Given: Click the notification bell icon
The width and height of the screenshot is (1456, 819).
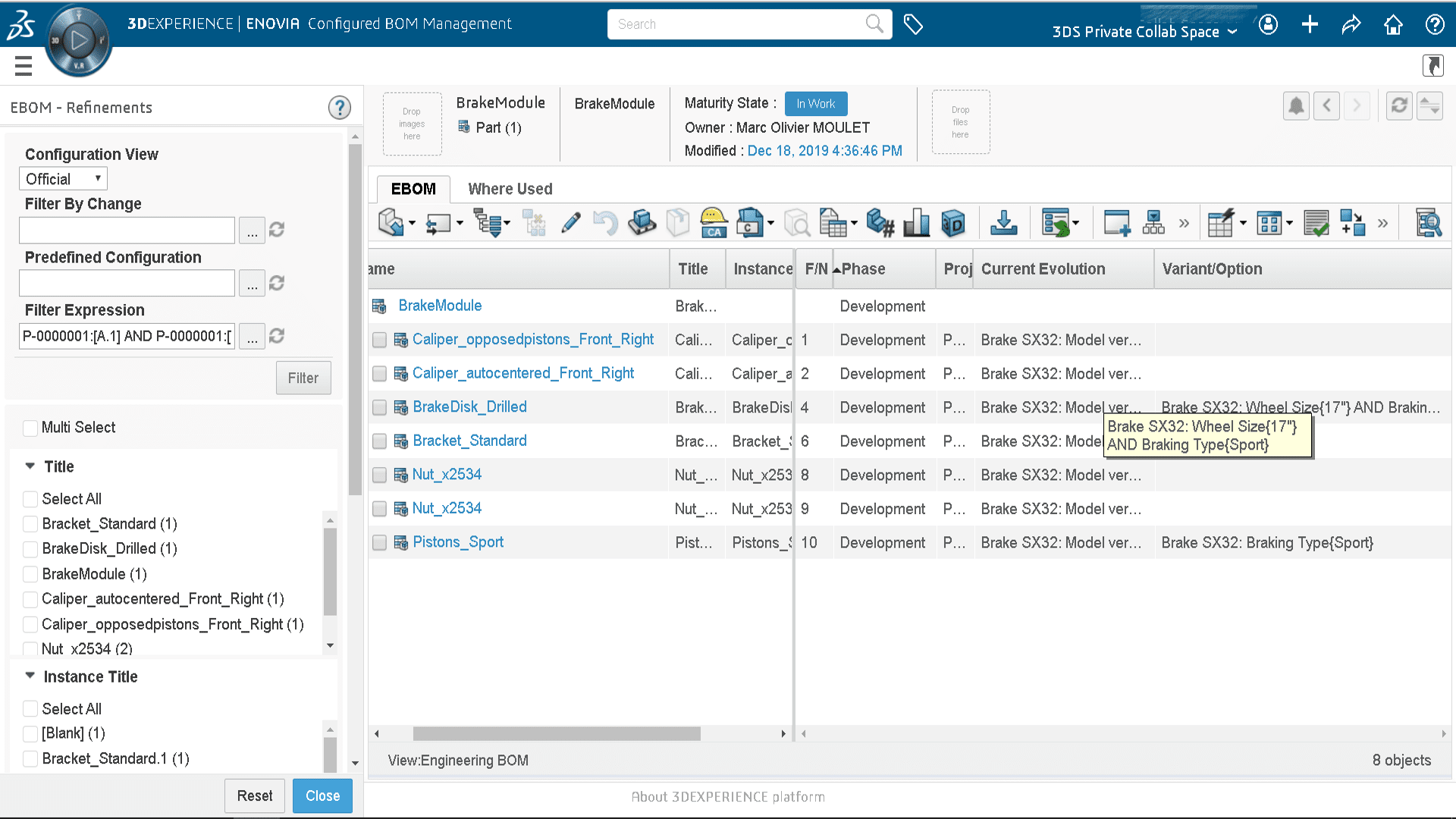Looking at the screenshot, I should coord(1297,106).
